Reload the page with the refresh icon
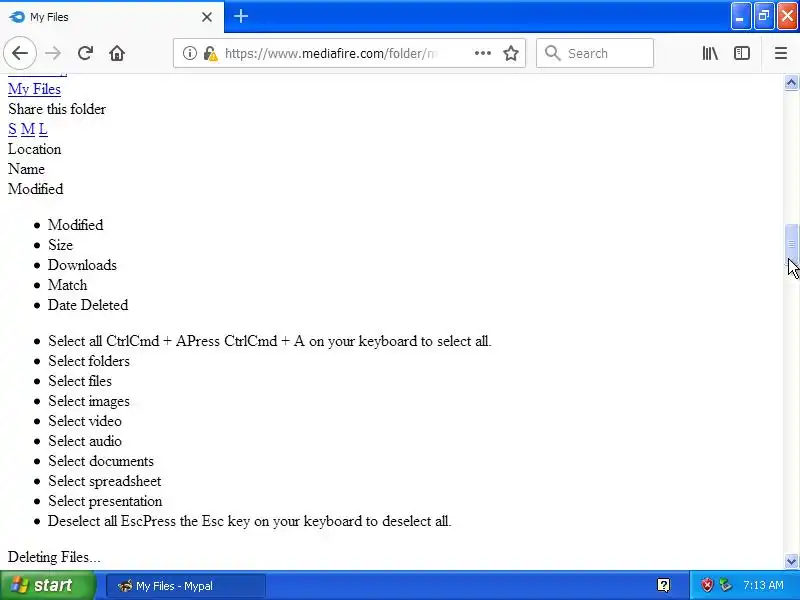This screenshot has height=600, width=800. click(85, 53)
